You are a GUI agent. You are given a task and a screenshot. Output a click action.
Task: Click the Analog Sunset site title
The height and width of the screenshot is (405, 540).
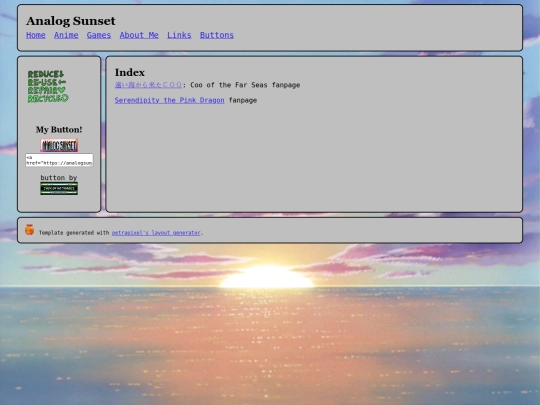coord(71,21)
